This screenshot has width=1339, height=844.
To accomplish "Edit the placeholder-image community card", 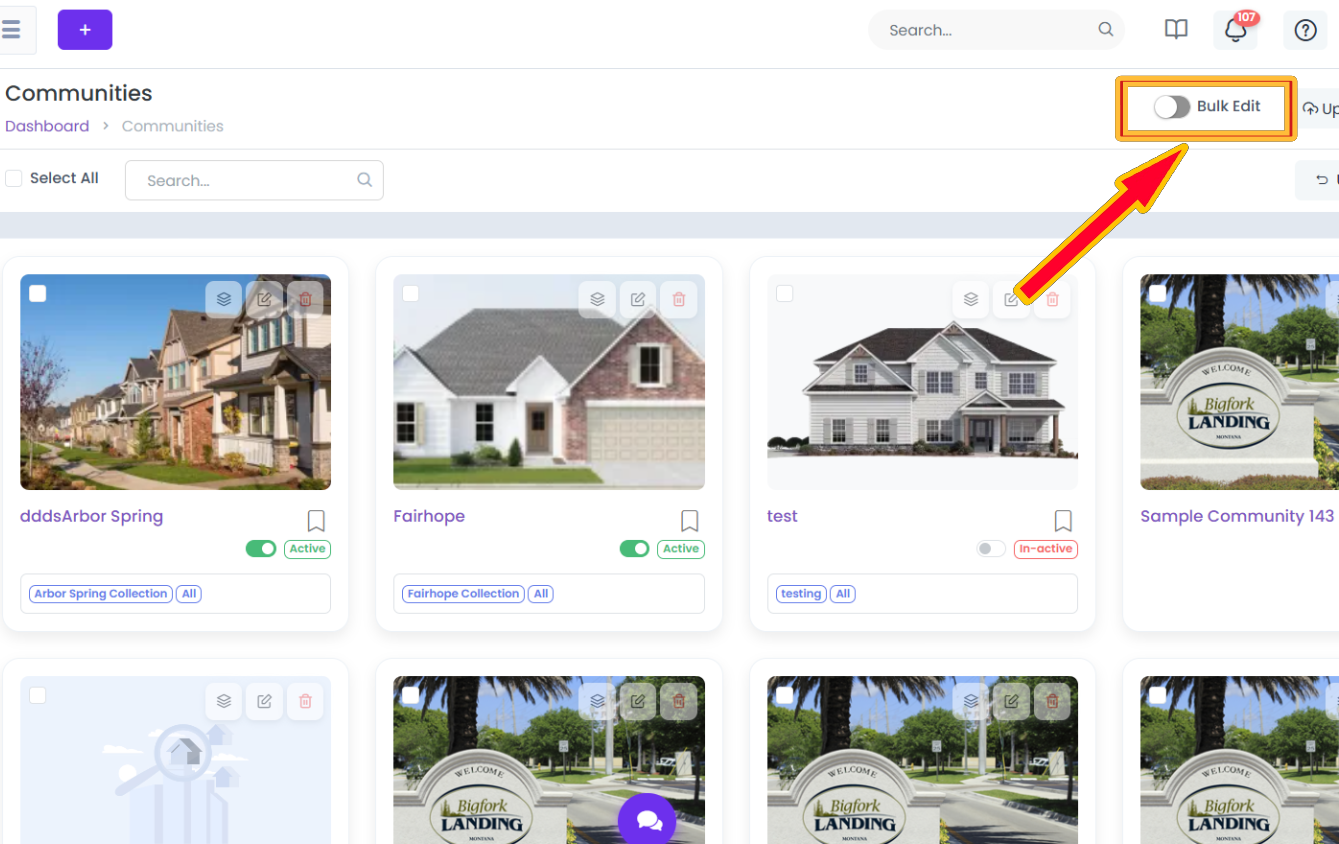I will pyautogui.click(x=264, y=701).
